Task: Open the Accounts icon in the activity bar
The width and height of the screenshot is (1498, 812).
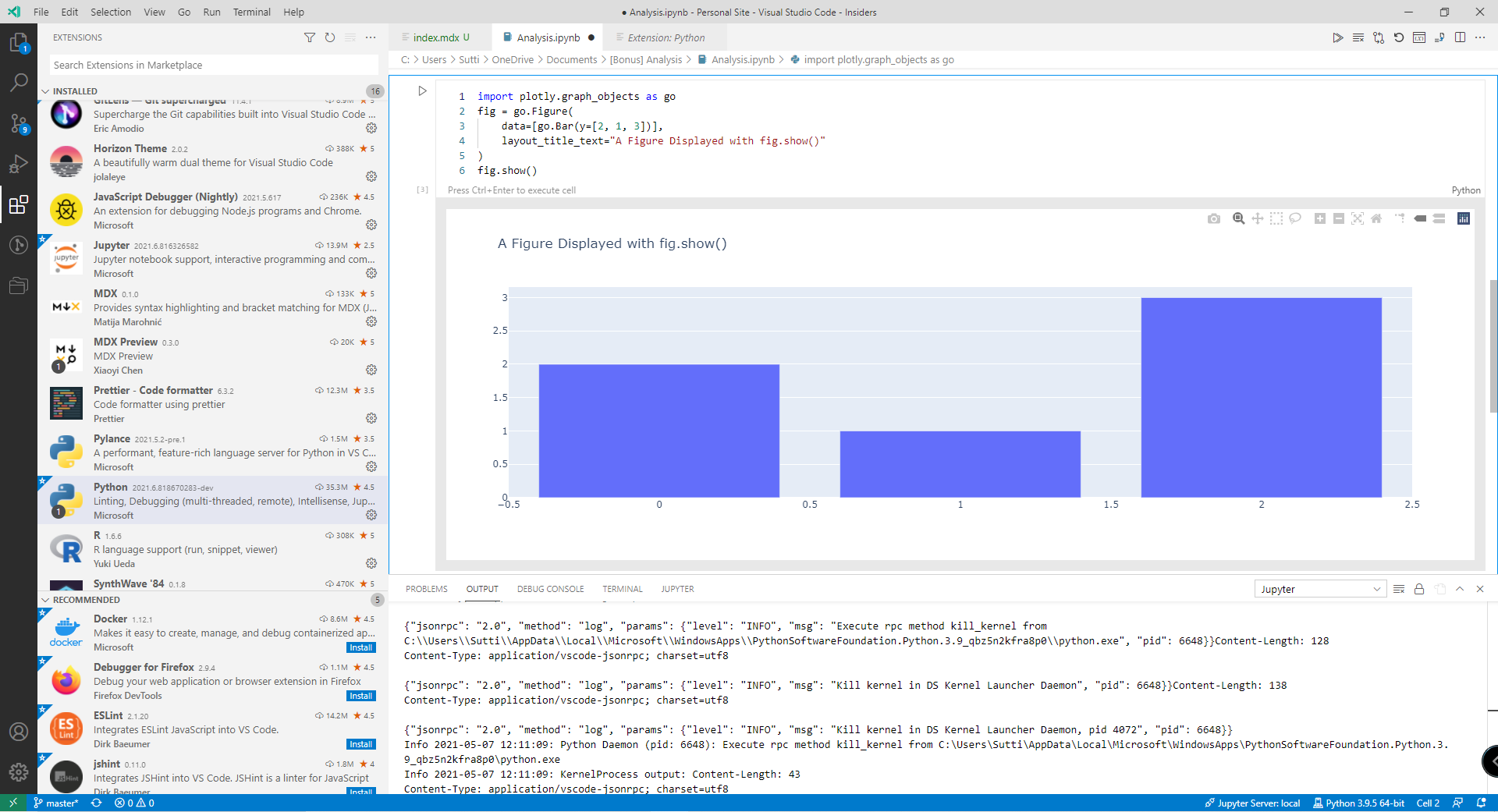Action: click(19, 732)
